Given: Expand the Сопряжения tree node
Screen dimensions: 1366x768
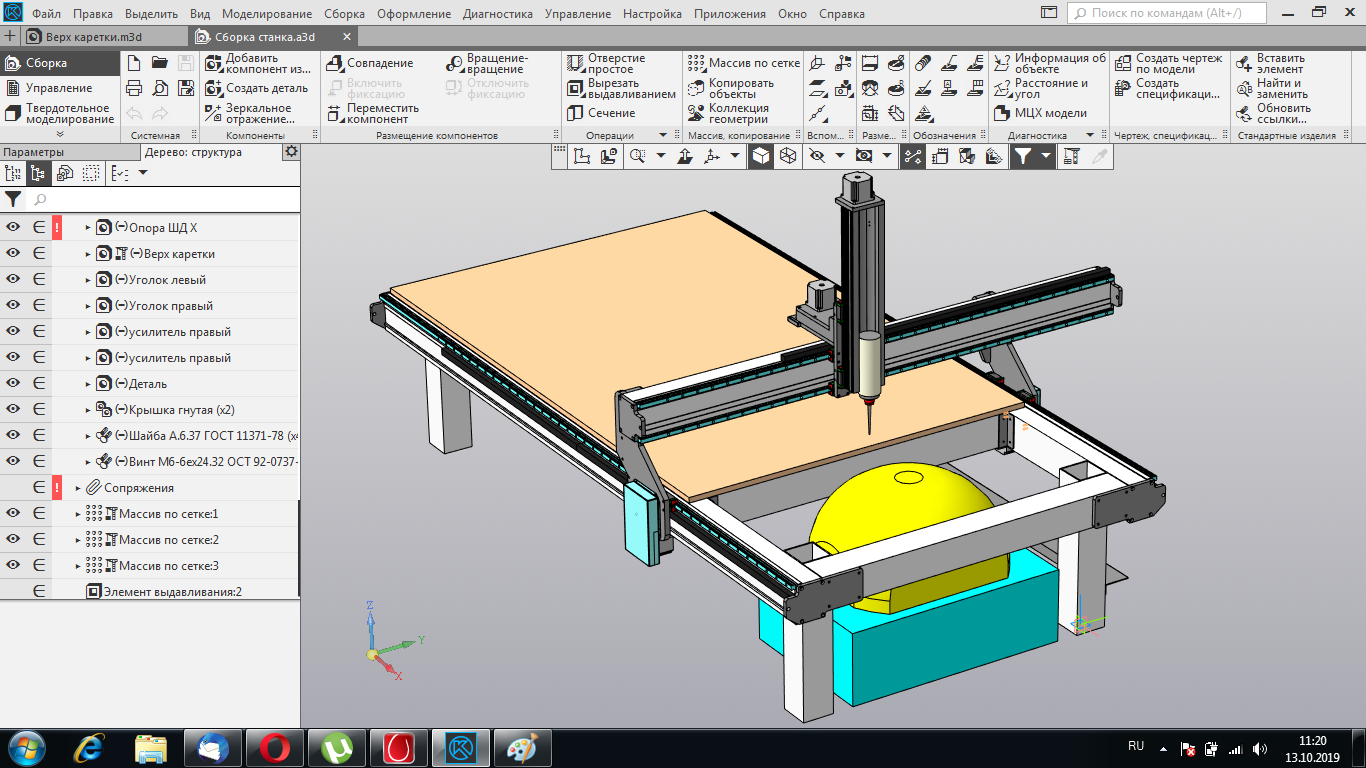Looking at the screenshot, I should [x=78, y=488].
